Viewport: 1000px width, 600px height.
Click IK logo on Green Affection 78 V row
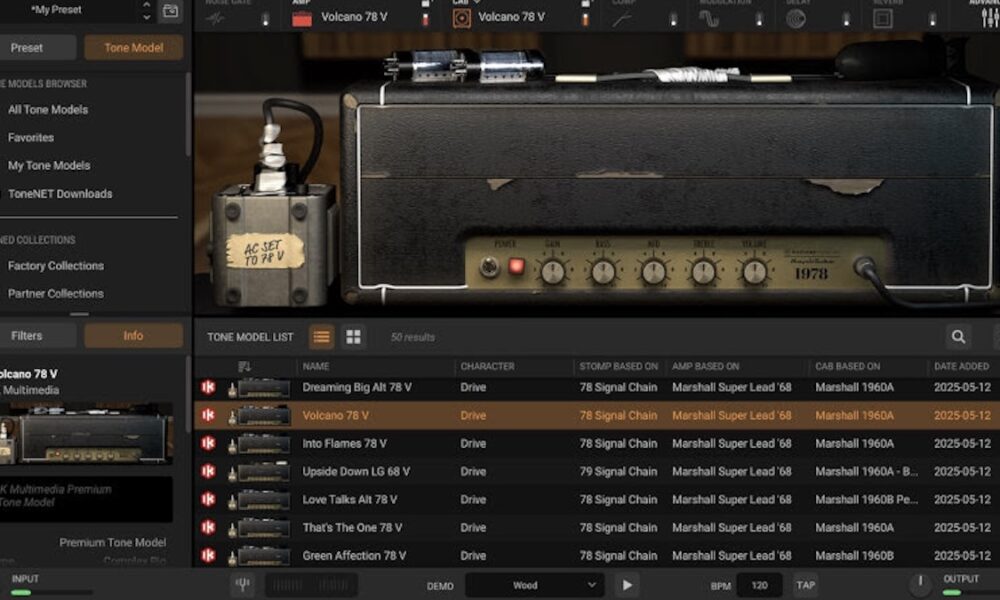(x=208, y=555)
